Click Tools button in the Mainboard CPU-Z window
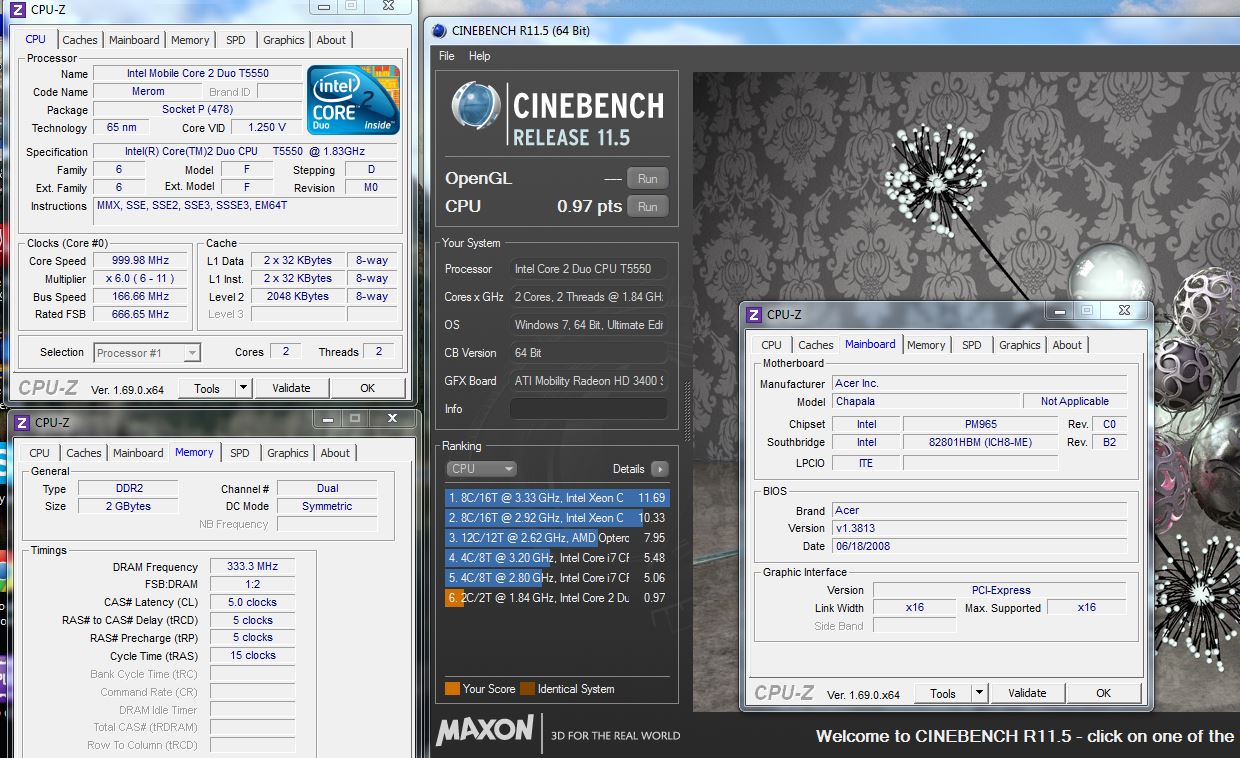 point(943,693)
